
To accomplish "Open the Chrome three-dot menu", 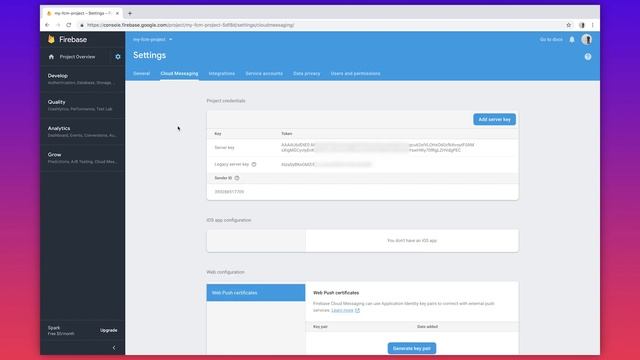I will pos(593,25).
